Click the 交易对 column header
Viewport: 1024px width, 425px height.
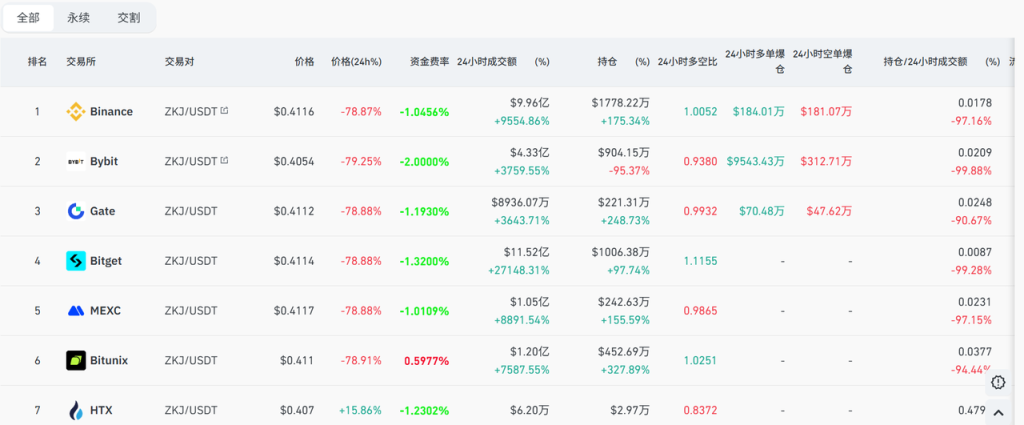pyautogui.click(x=180, y=62)
